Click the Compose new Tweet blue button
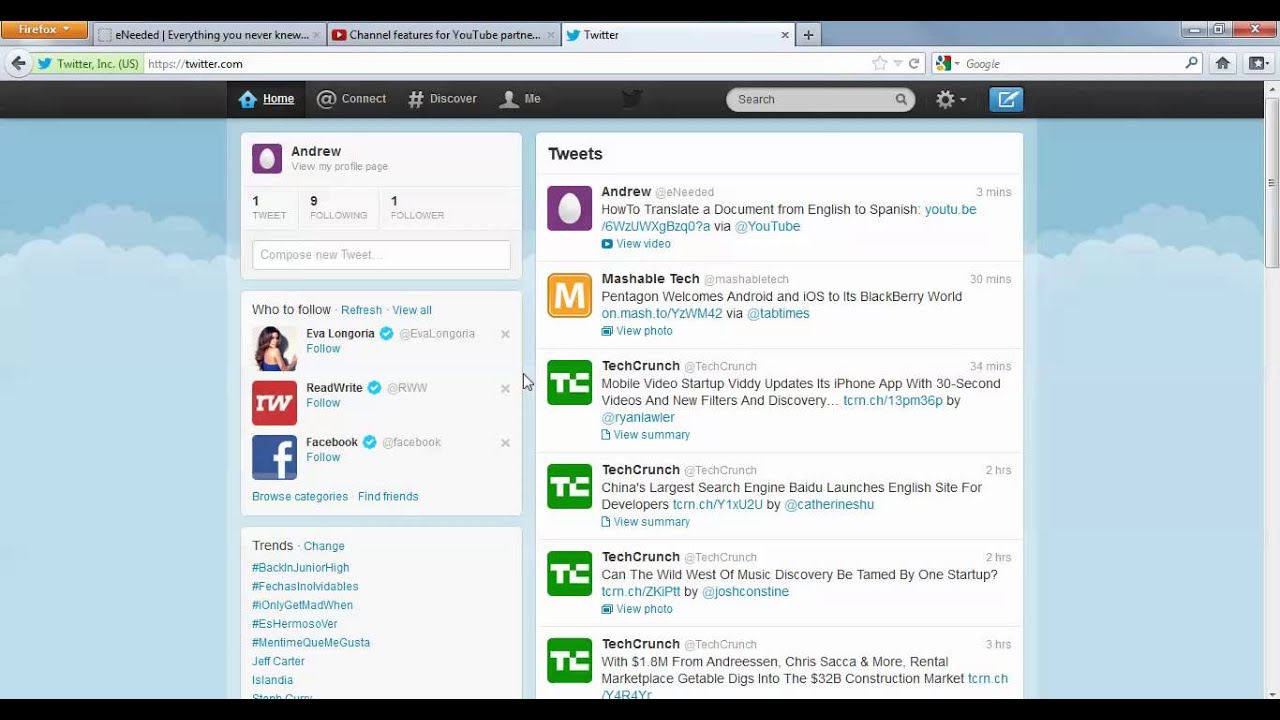The width and height of the screenshot is (1280, 720). tap(1006, 99)
